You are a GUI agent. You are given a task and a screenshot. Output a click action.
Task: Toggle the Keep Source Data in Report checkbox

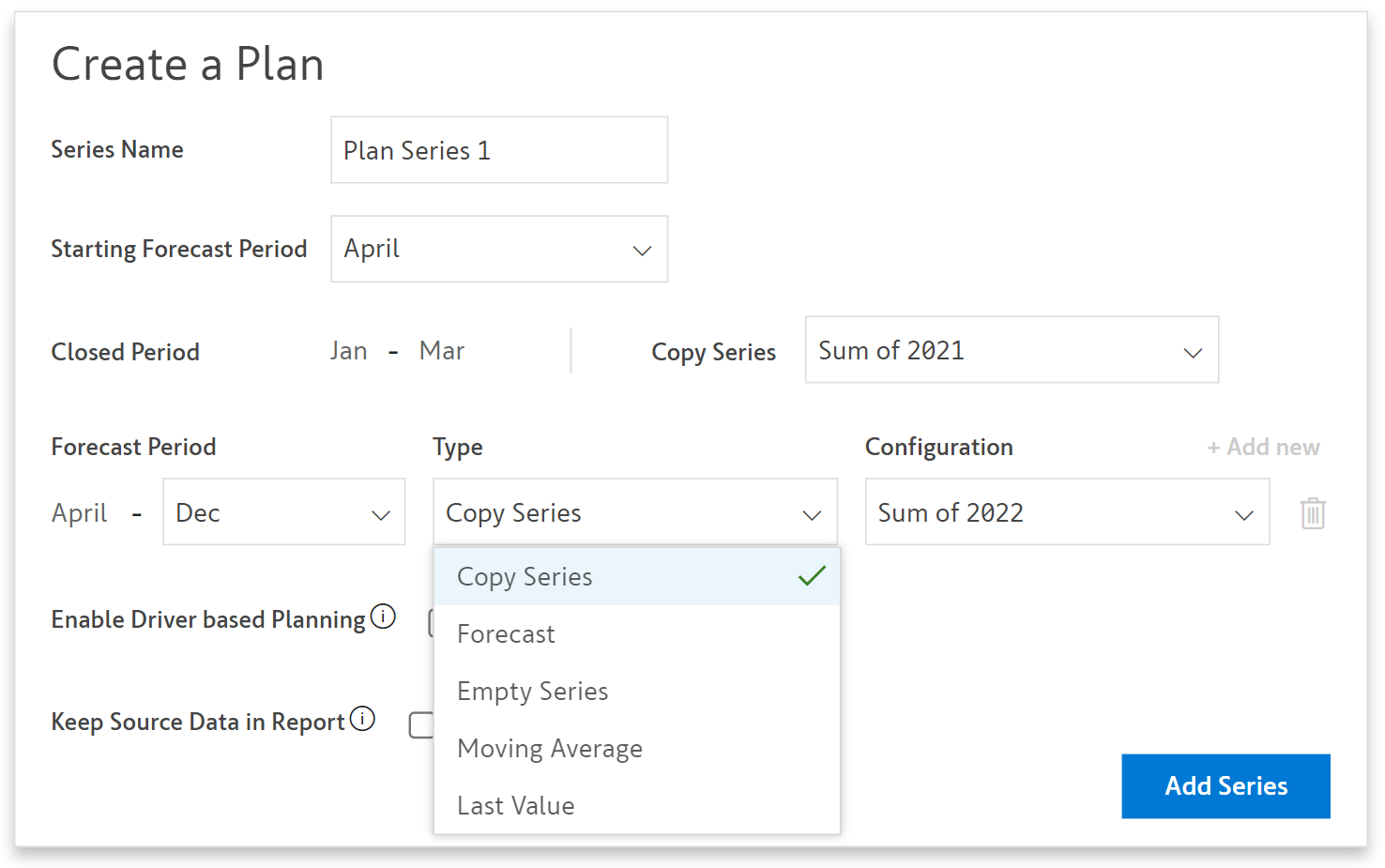coord(421,724)
